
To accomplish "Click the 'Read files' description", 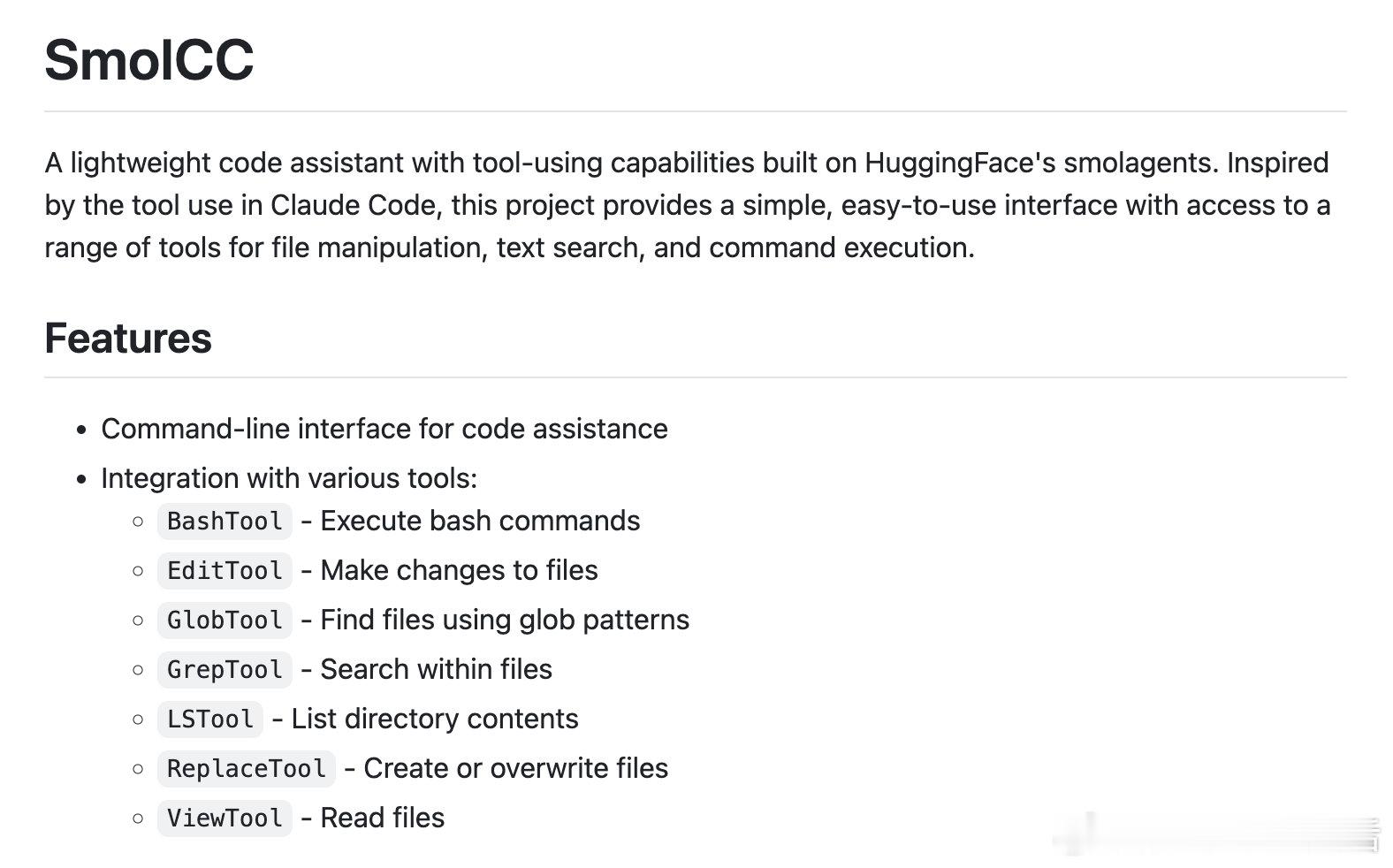I will click(x=382, y=818).
